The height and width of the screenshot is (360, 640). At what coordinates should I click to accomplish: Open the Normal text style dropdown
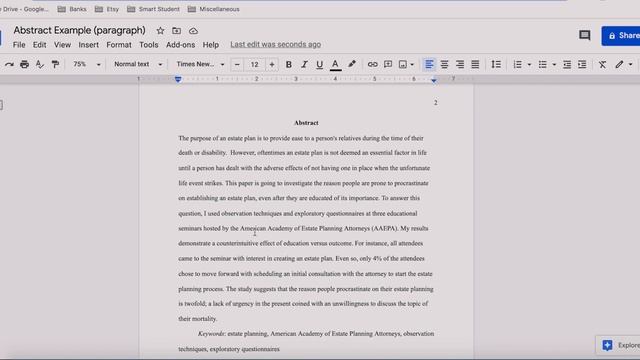tap(138, 64)
